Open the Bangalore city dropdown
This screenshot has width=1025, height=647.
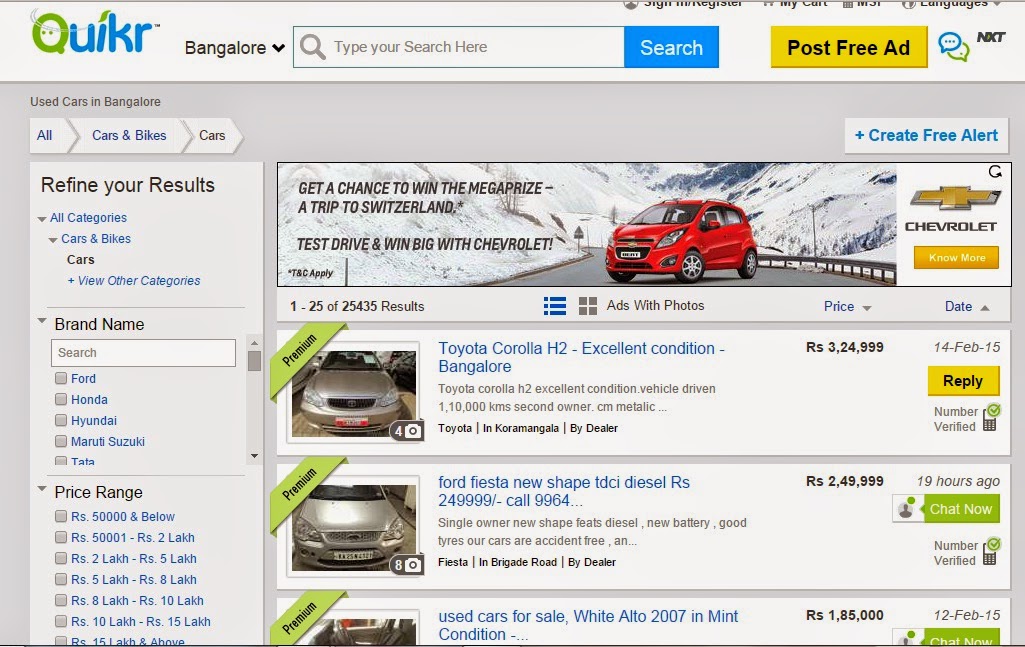coord(235,48)
